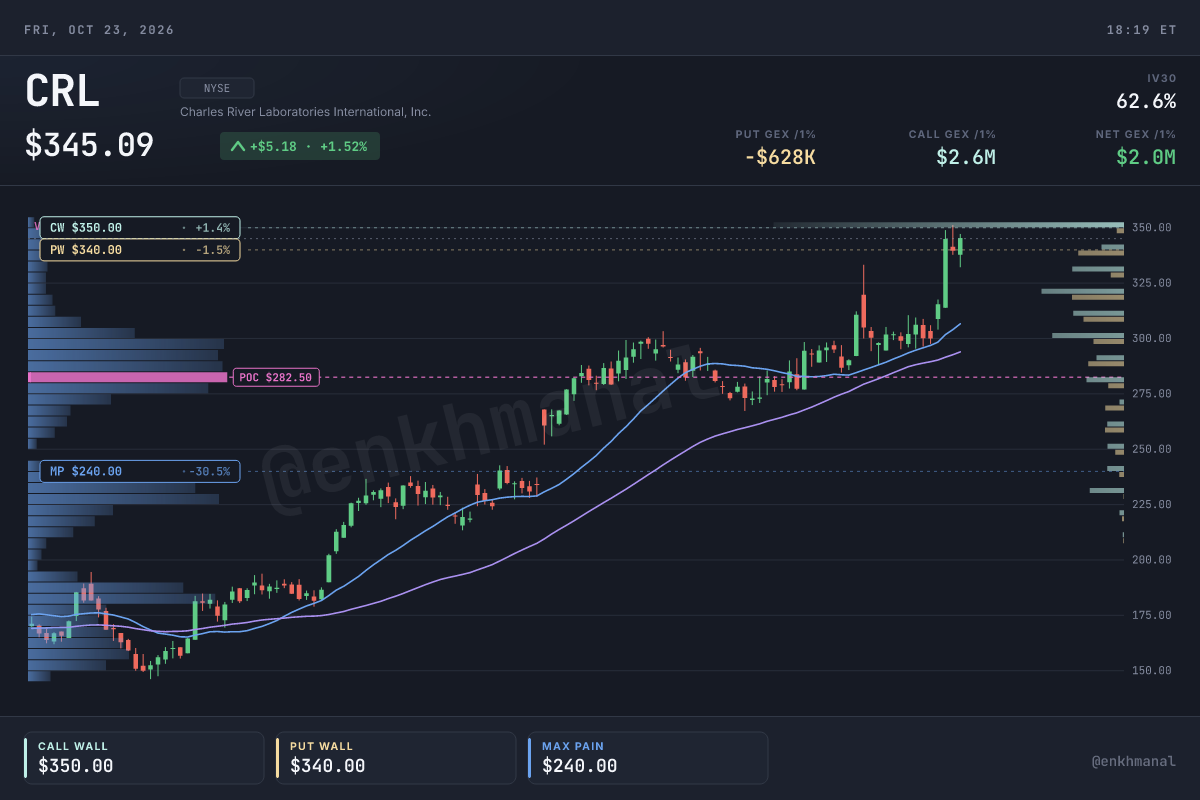Screen dimensions: 1200x800
Task: Click the pink POC volume profile bar
Action: pyautogui.click(x=128, y=377)
